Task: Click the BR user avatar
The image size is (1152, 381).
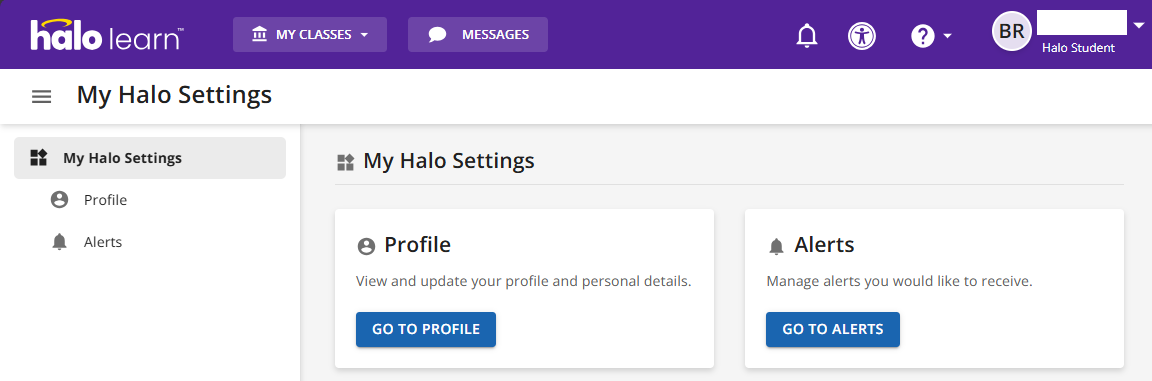Action: pyautogui.click(x=1012, y=31)
